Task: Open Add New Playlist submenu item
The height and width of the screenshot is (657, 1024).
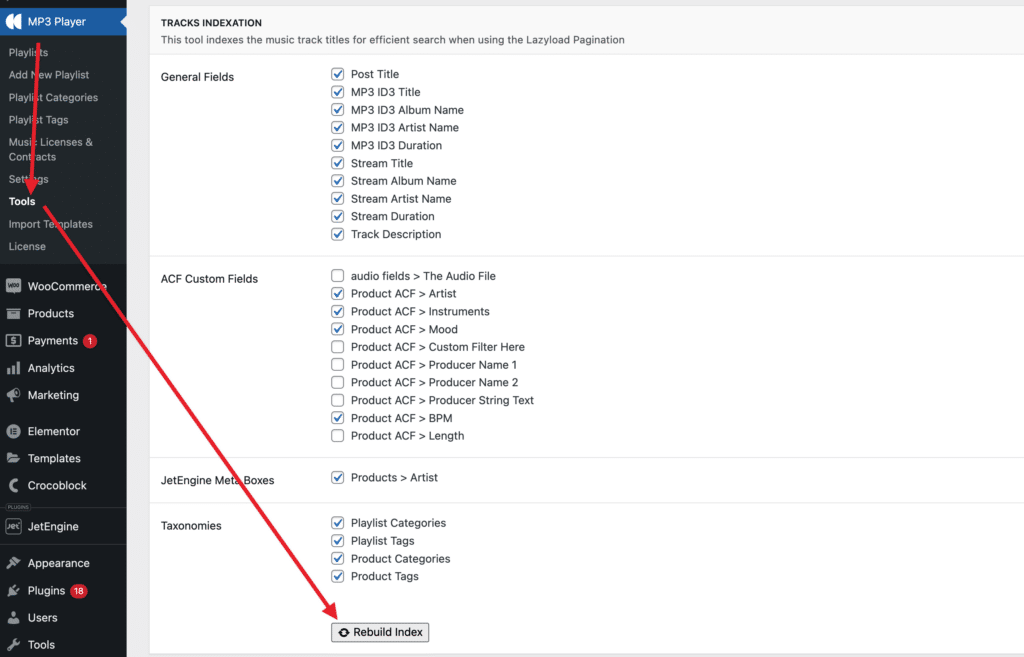Action: pos(49,74)
